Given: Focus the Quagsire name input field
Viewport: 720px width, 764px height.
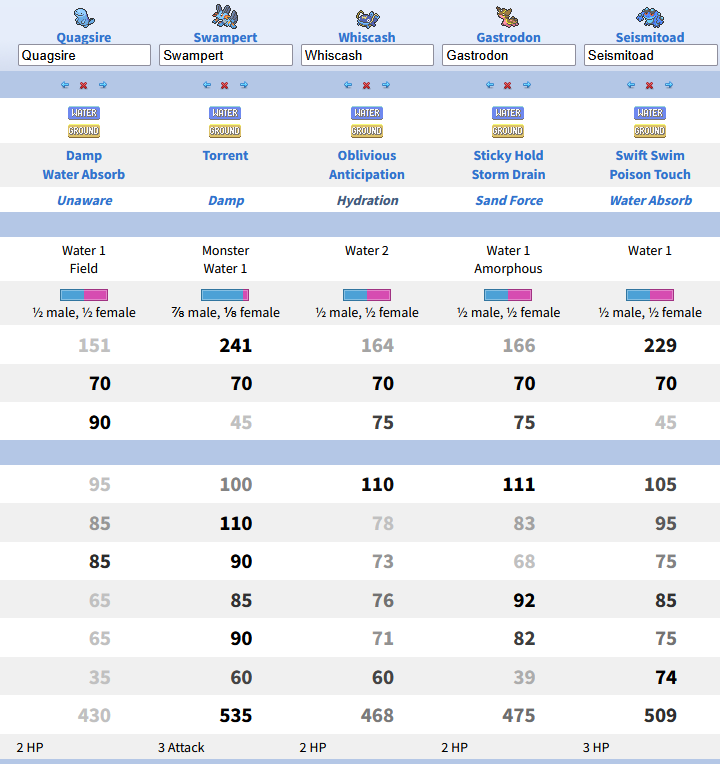Looking at the screenshot, I should [84, 56].
